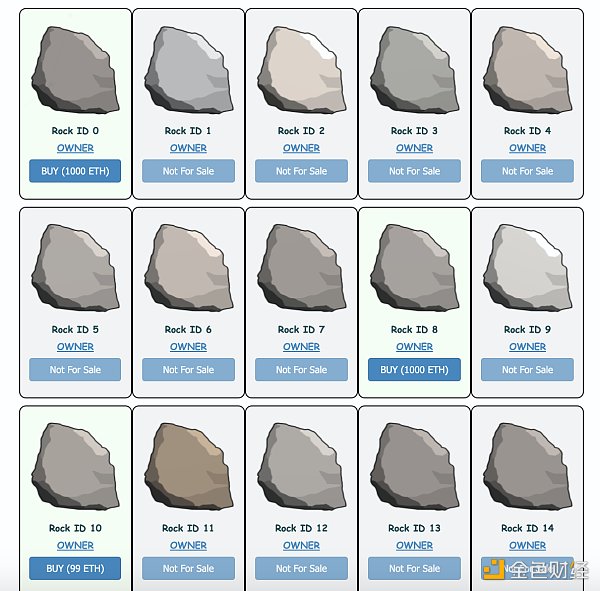Click the Rock ID 13 rock image
600x591 pixels.
pos(414,466)
